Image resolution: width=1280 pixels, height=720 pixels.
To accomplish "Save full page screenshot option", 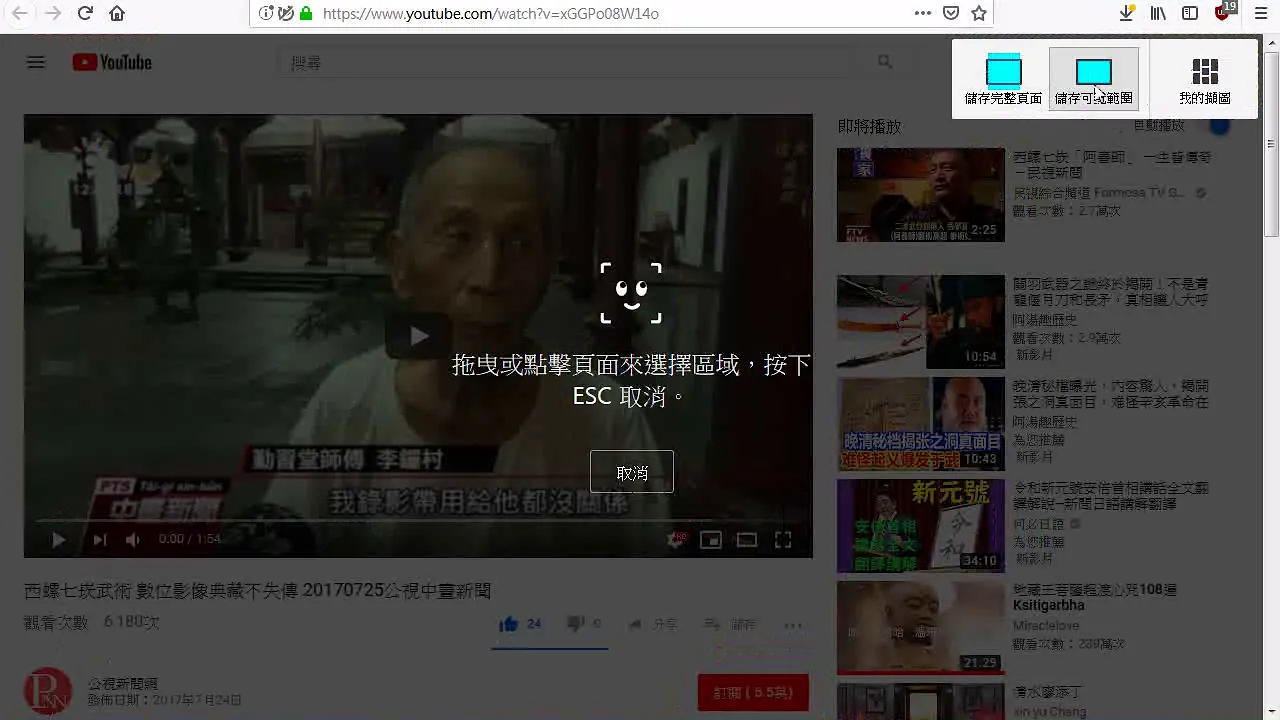I will (x=1003, y=80).
